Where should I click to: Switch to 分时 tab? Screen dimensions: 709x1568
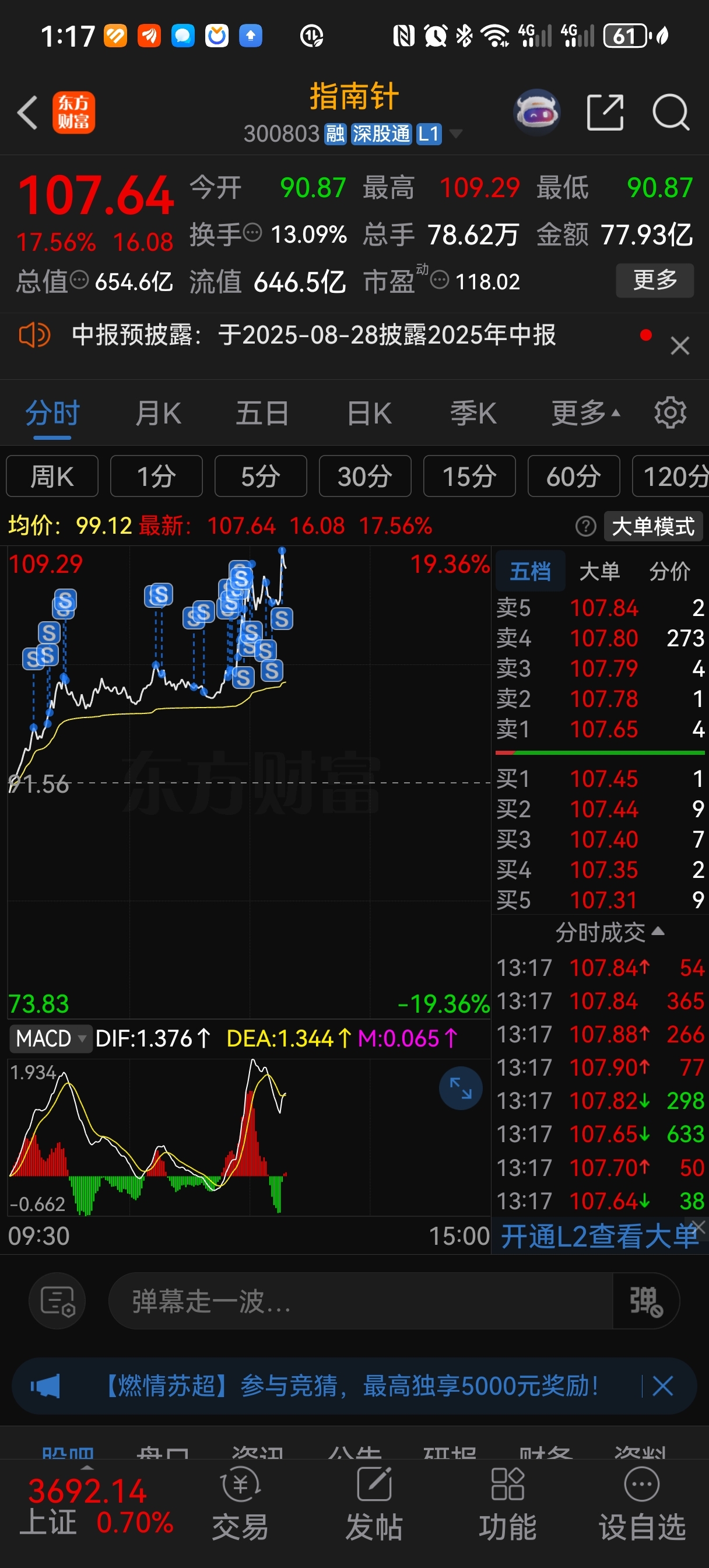click(x=52, y=414)
